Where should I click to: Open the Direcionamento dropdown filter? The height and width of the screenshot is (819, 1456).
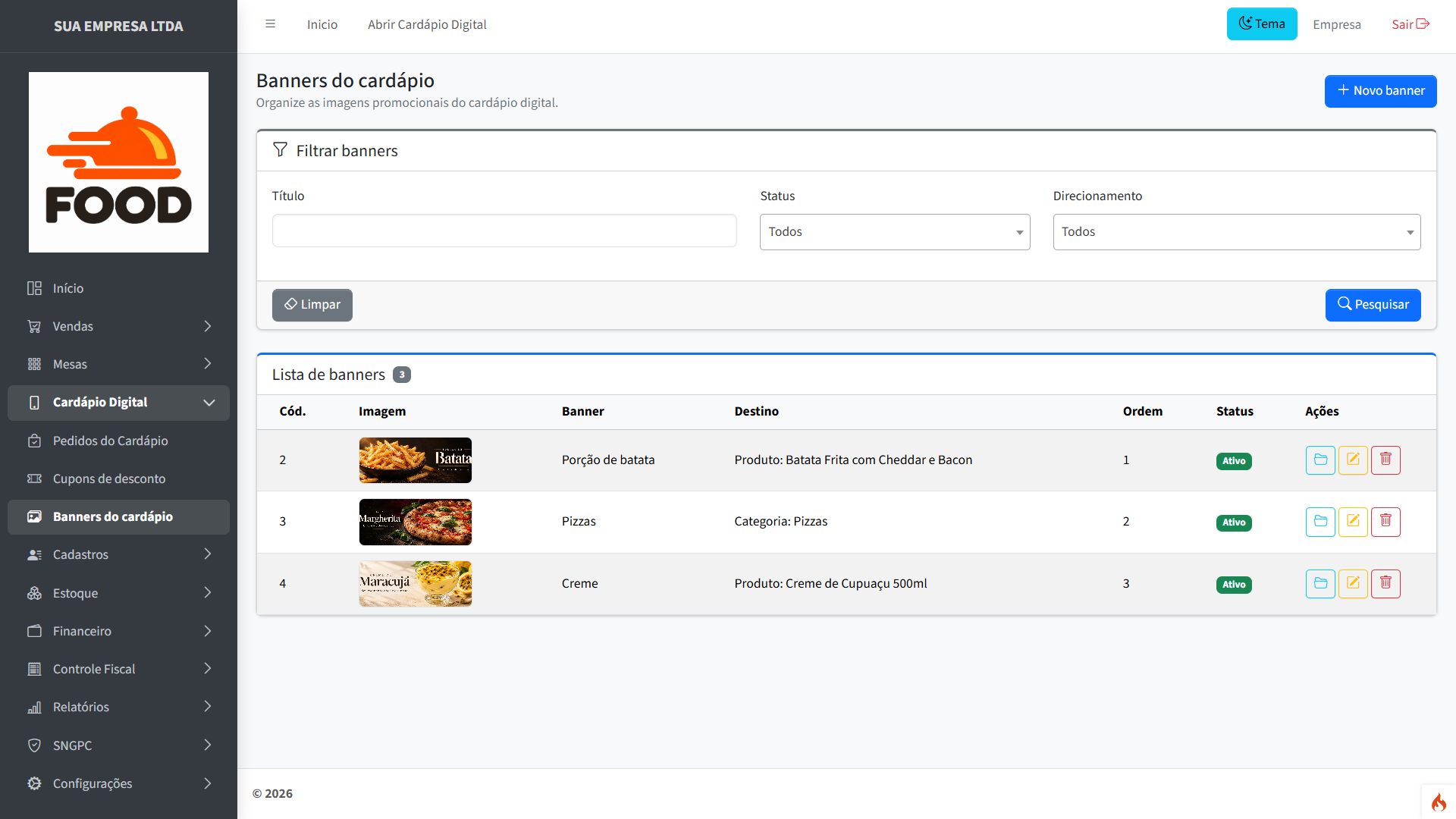1237,232
